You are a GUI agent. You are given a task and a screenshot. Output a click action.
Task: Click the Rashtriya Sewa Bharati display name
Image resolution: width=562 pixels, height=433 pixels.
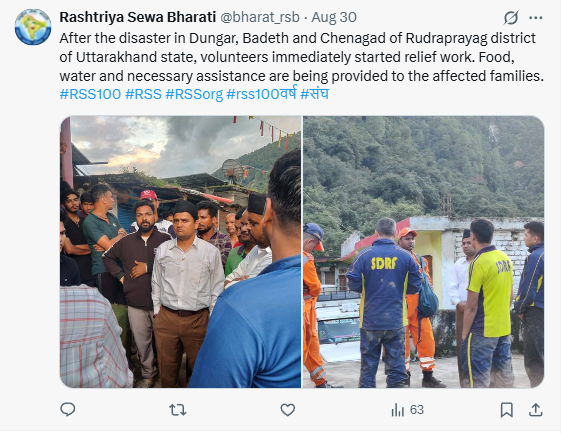pos(138,17)
